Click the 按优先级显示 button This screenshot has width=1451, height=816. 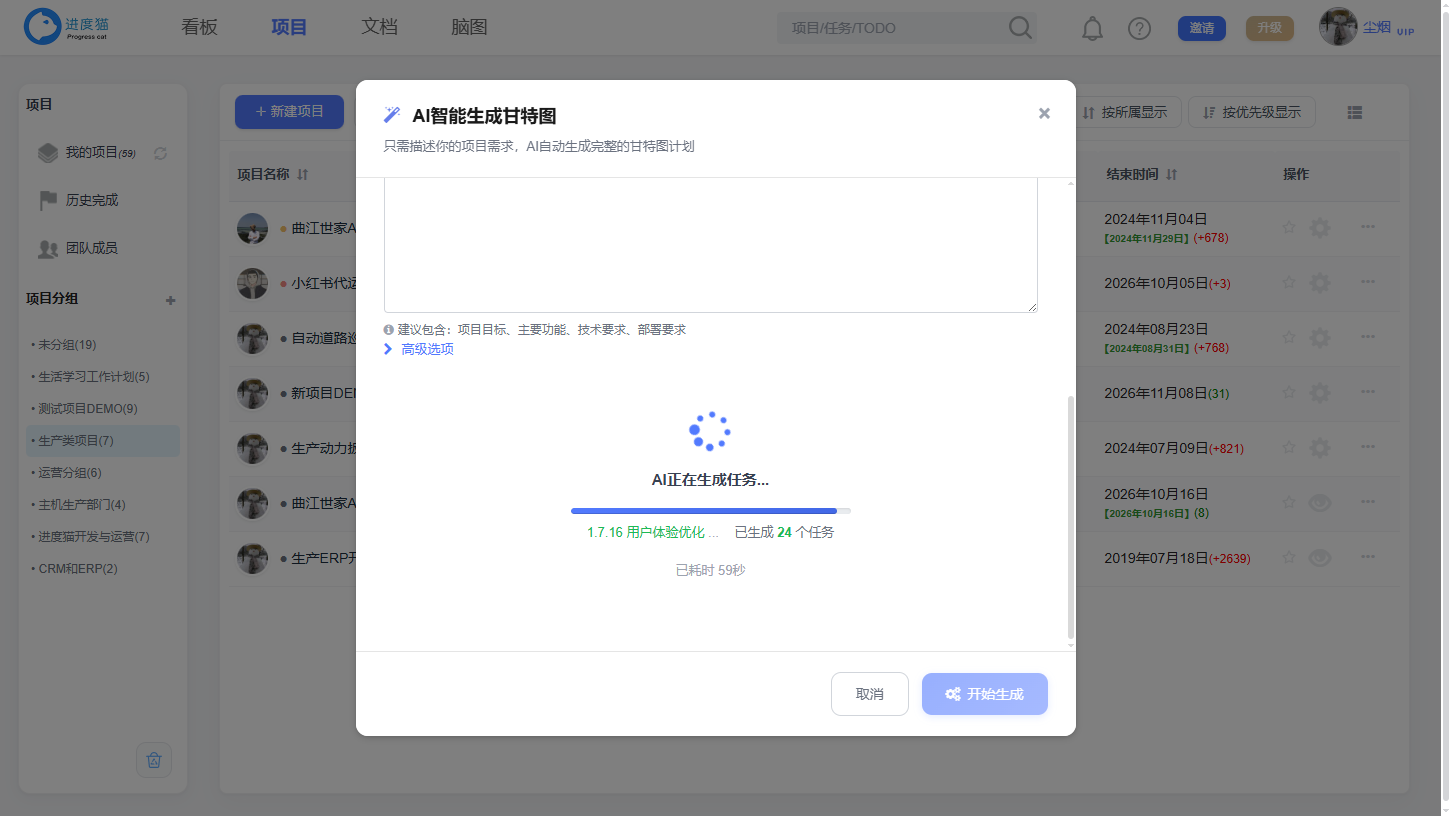click(x=1252, y=112)
